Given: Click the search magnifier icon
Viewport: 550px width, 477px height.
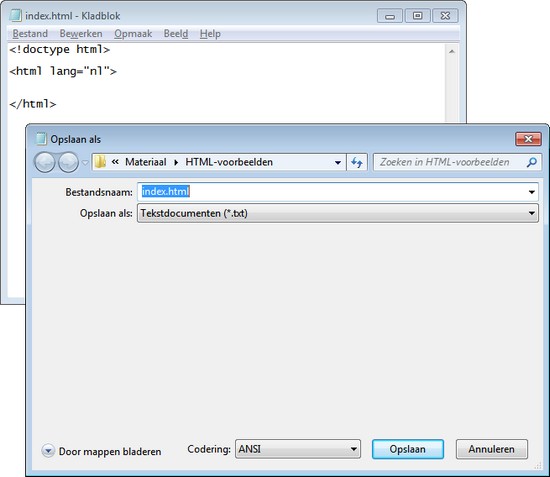Looking at the screenshot, I should [x=532, y=162].
